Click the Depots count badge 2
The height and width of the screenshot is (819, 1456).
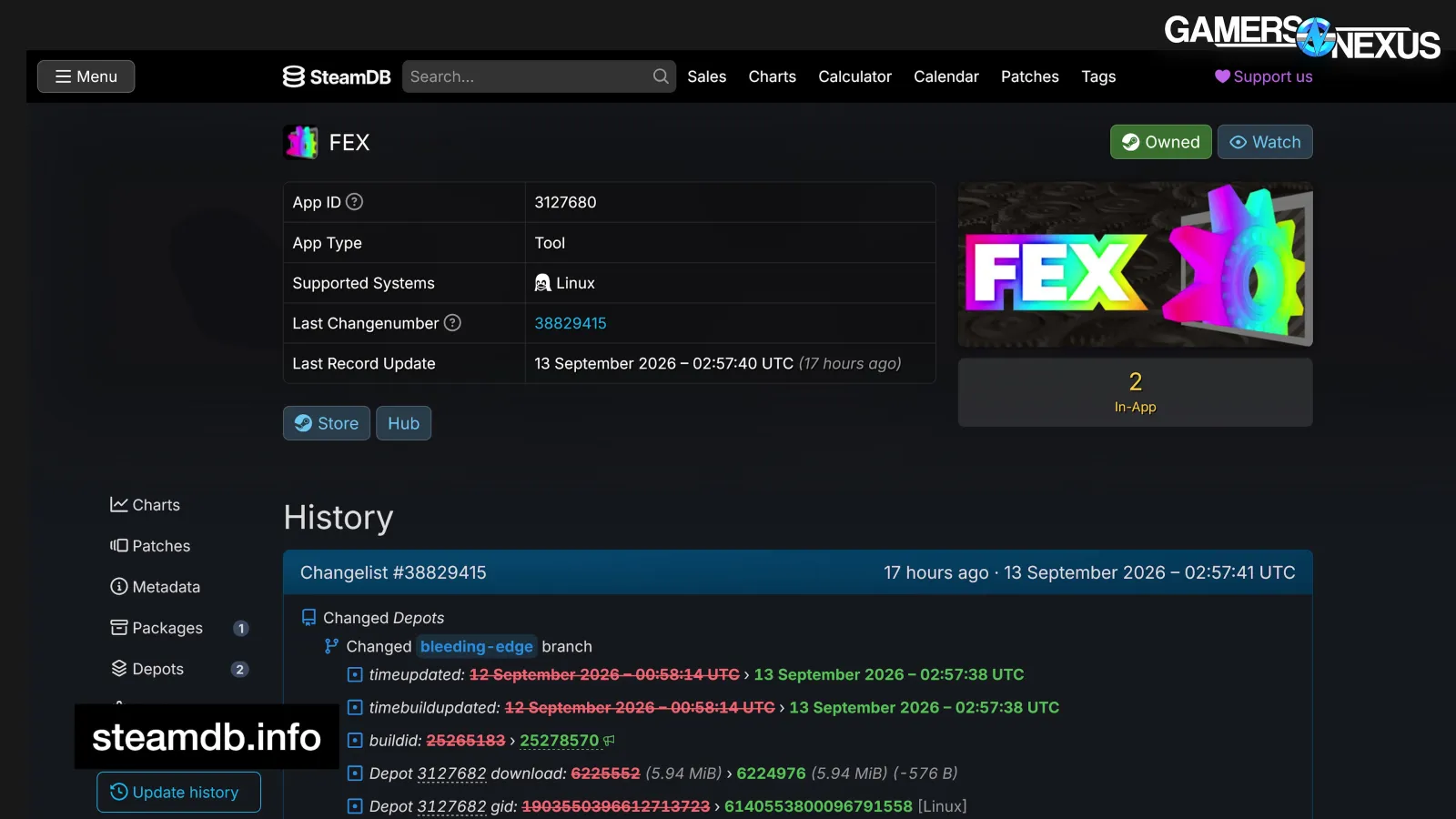[240, 669]
